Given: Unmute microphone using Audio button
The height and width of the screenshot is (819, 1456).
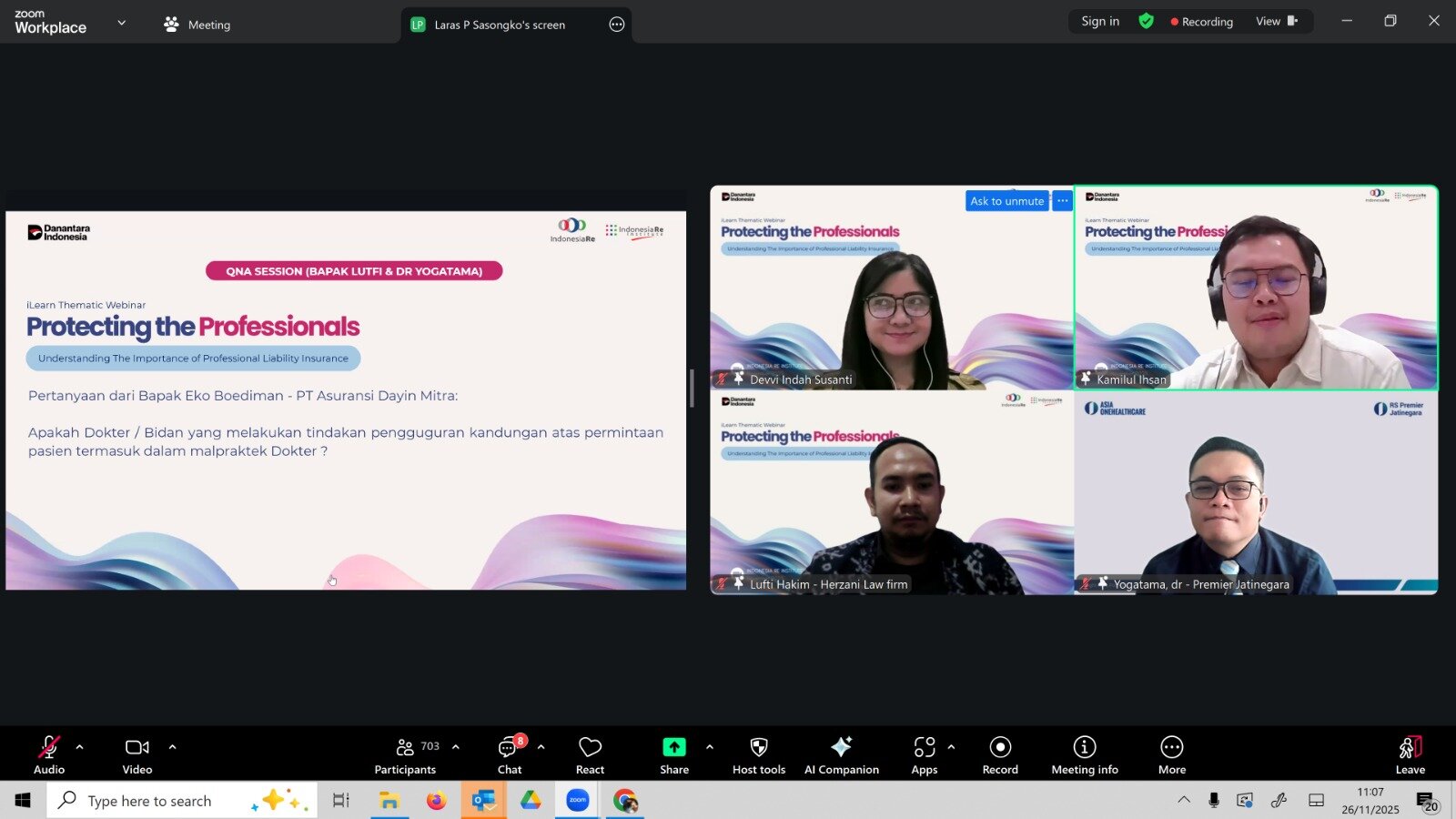Looking at the screenshot, I should click(49, 755).
